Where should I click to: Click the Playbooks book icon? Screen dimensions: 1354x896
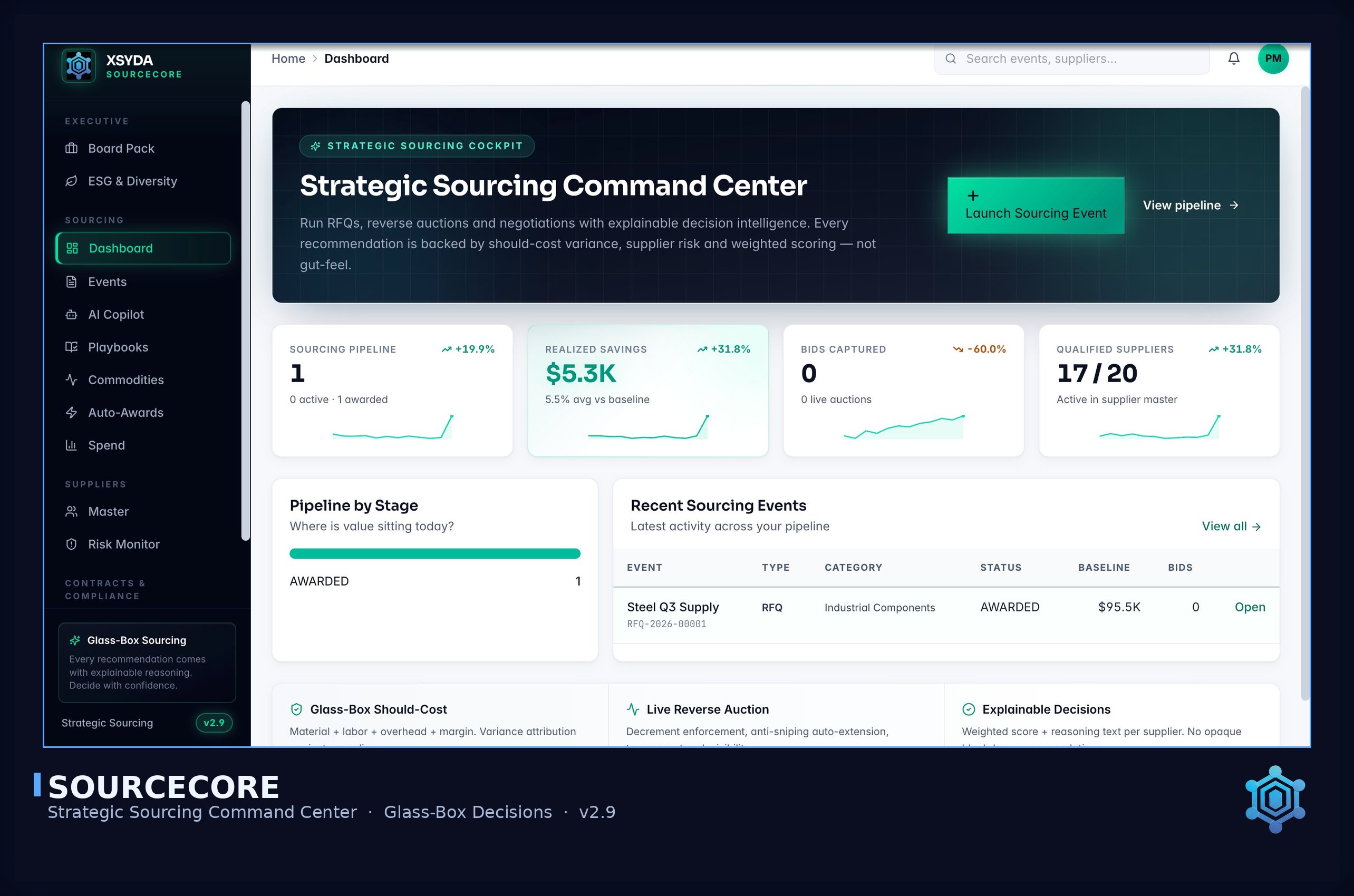coord(72,347)
